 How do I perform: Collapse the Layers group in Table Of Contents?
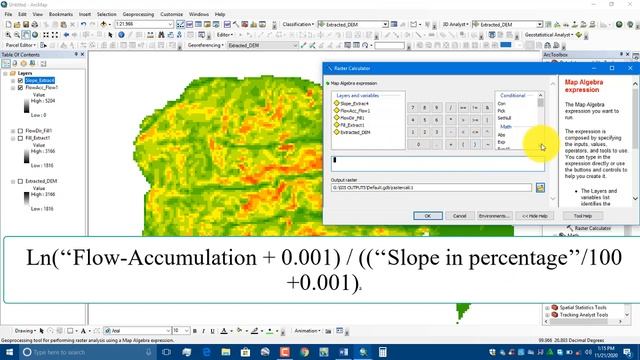click(x=5, y=73)
